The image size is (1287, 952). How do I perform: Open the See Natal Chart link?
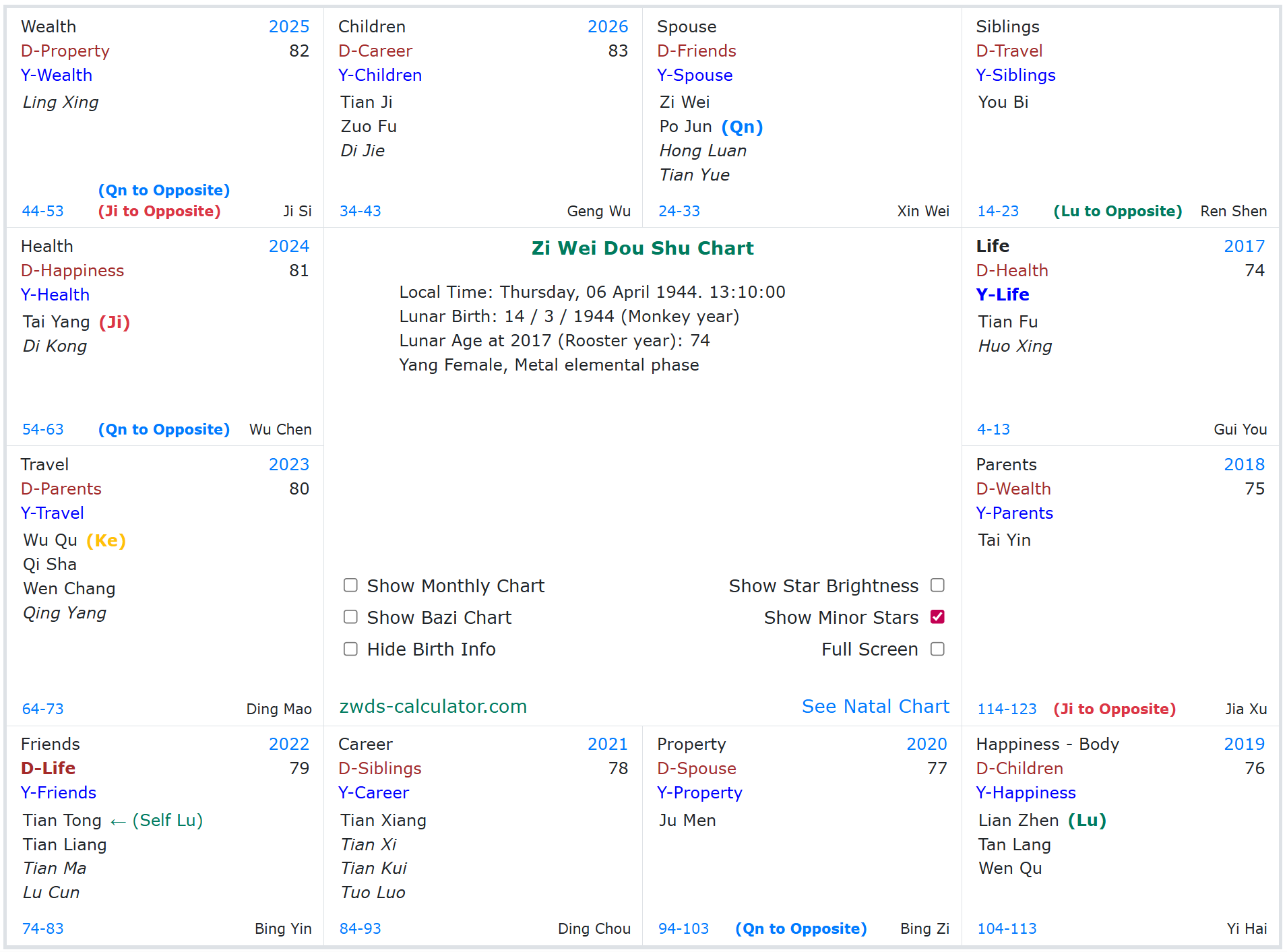875,706
